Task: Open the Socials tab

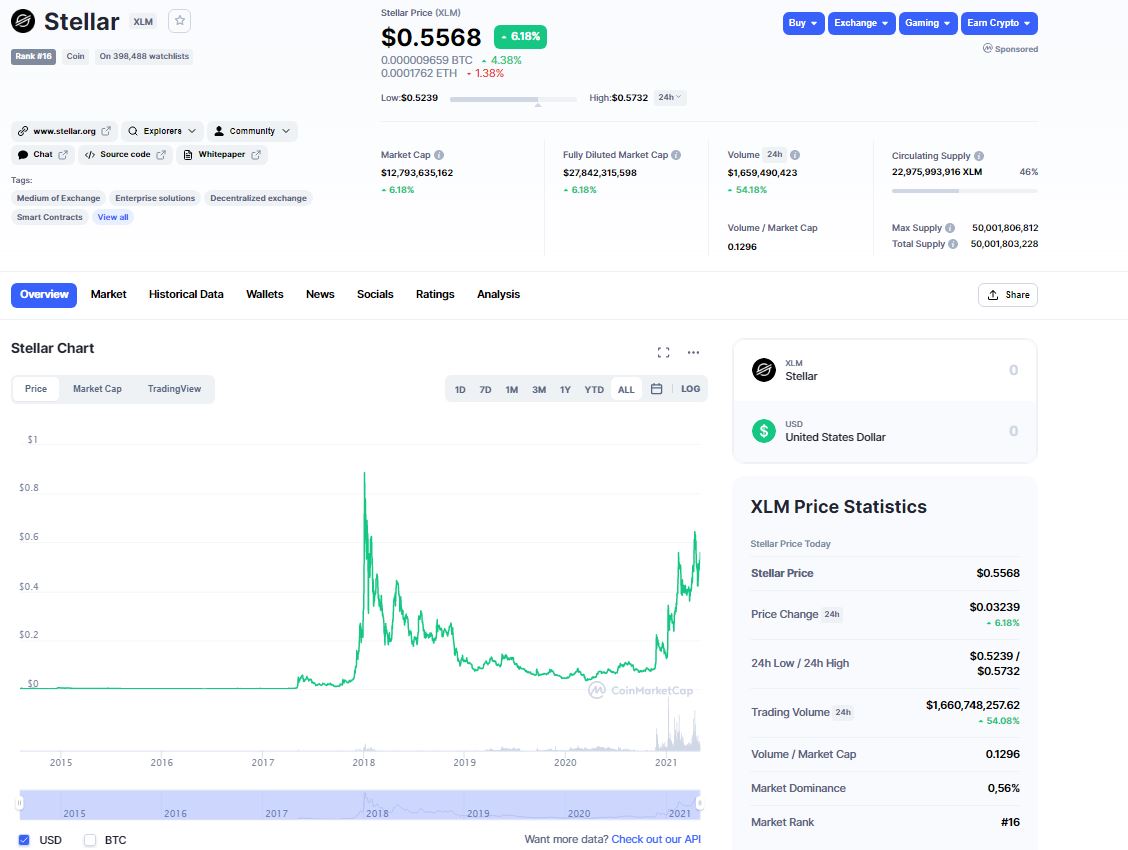Action: pyautogui.click(x=375, y=295)
